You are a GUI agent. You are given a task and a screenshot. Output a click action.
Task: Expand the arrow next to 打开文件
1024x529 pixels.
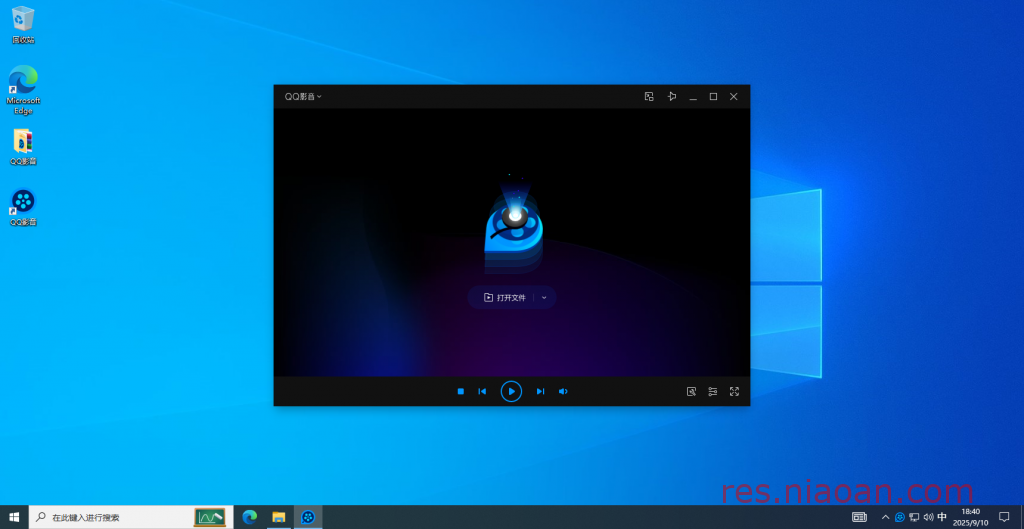pyautogui.click(x=544, y=298)
